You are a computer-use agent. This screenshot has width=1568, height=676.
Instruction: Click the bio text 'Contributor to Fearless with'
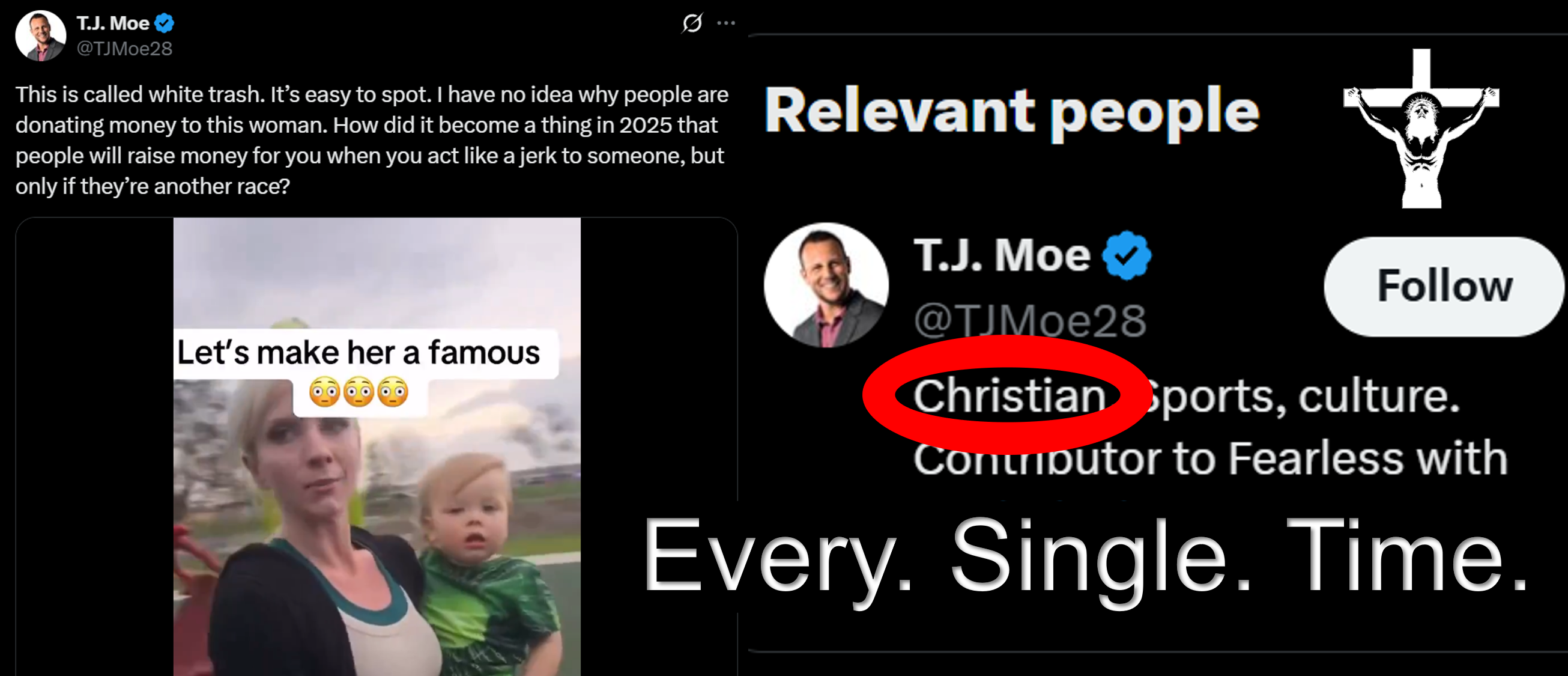click(x=1210, y=458)
